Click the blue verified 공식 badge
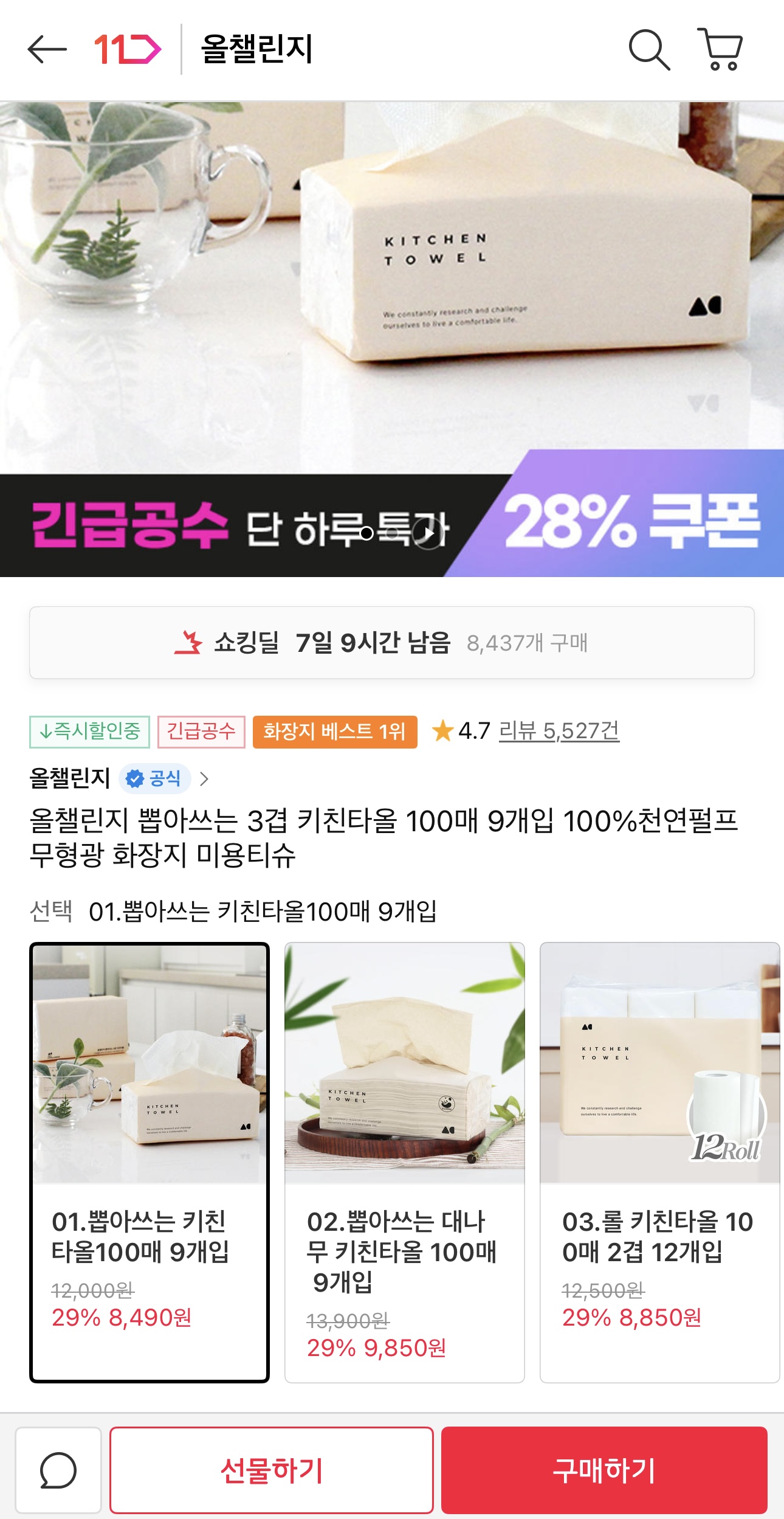Image resolution: width=784 pixels, height=1519 pixels. (155, 778)
